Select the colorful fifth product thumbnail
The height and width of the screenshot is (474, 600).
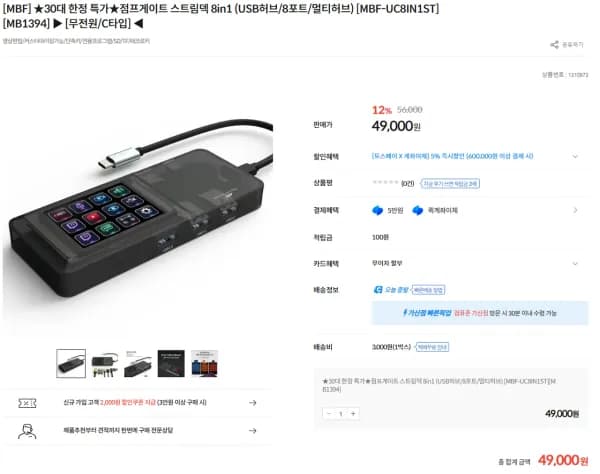pyautogui.click(x=204, y=364)
